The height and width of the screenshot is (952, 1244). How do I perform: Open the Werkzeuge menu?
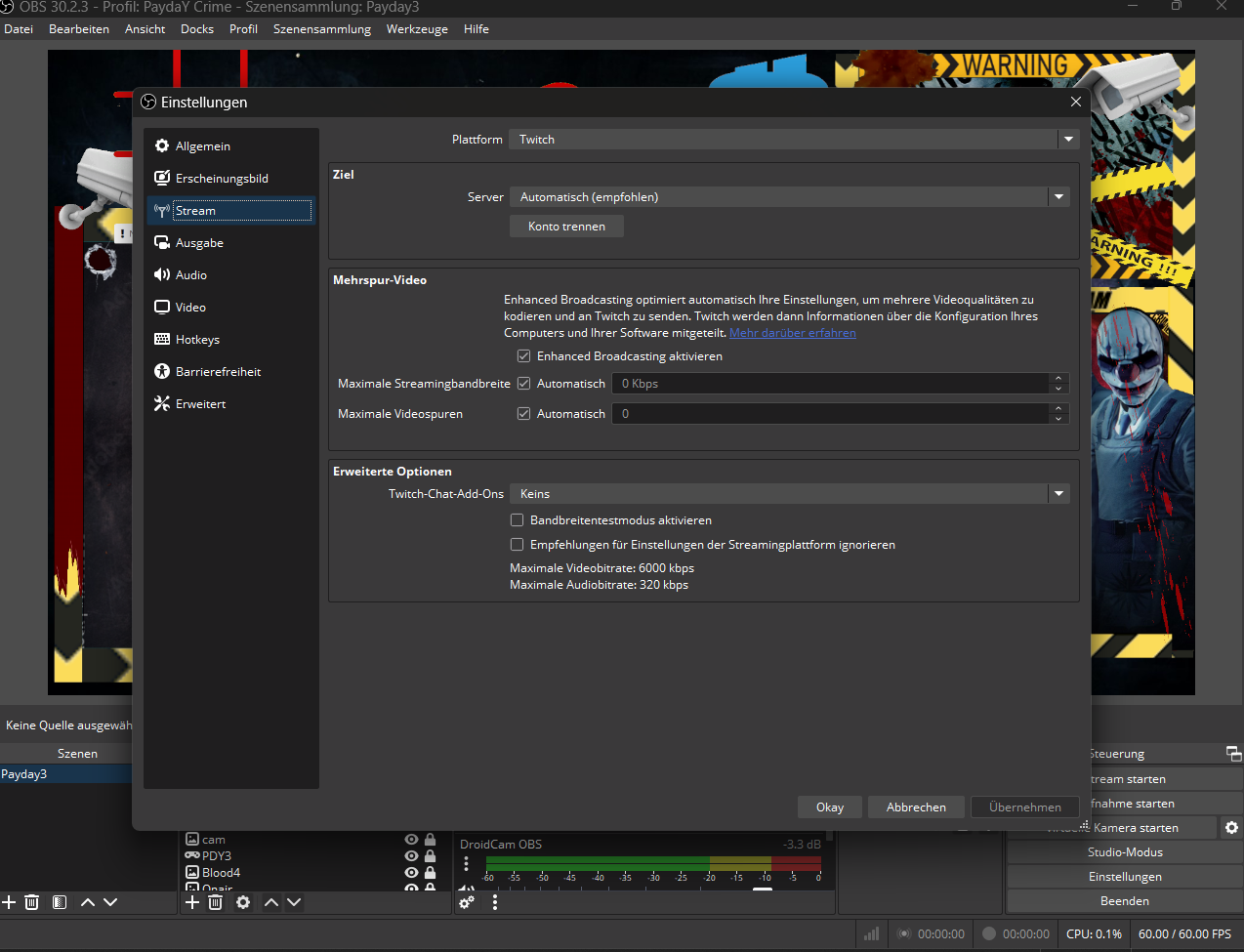(417, 29)
